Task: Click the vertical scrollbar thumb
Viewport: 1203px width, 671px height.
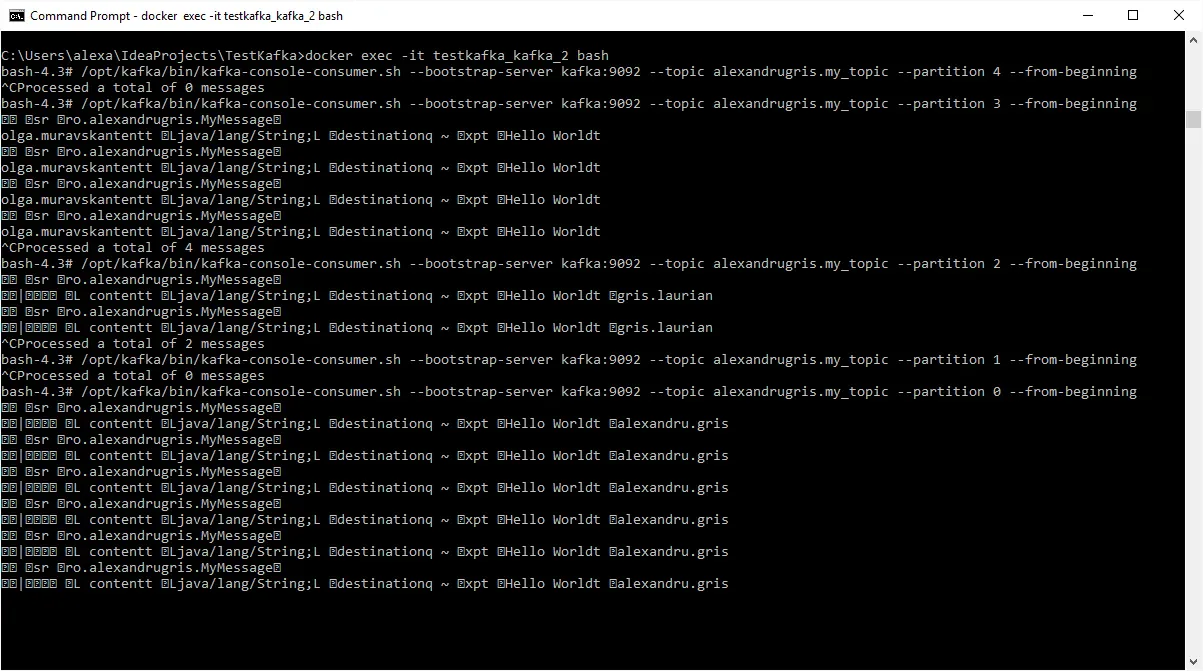Action: 1193,119
